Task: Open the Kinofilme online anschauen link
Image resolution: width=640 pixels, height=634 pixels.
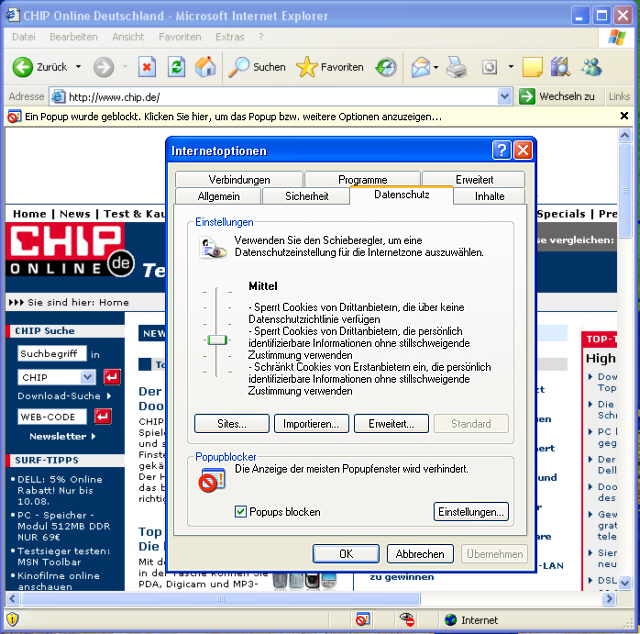Action: click(x=59, y=581)
